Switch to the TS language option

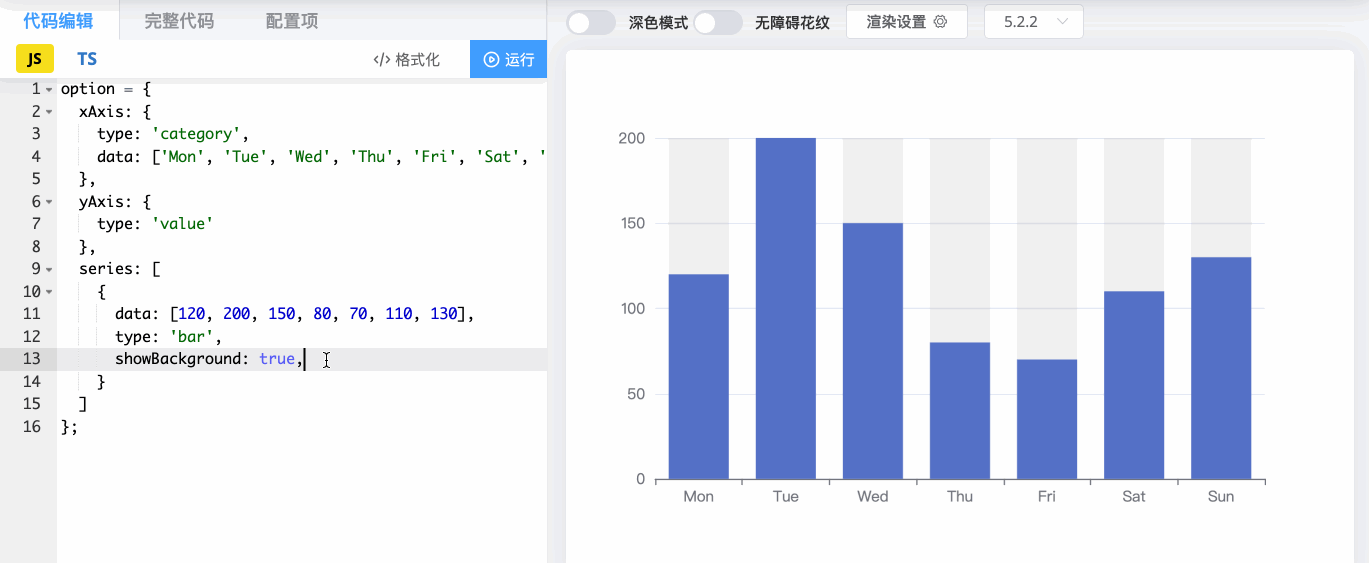click(x=87, y=59)
